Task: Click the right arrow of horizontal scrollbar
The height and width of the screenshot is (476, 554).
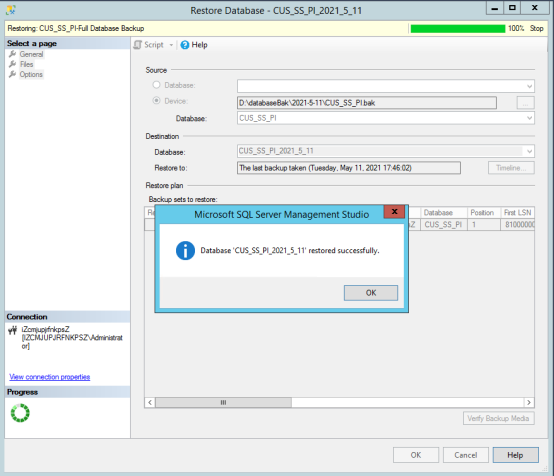Action: tap(529, 402)
